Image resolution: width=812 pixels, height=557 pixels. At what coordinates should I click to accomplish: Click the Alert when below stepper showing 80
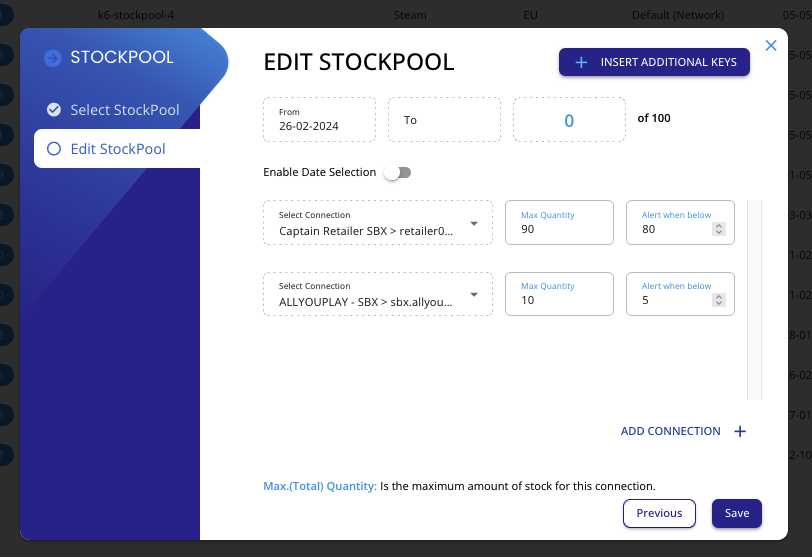tap(719, 229)
